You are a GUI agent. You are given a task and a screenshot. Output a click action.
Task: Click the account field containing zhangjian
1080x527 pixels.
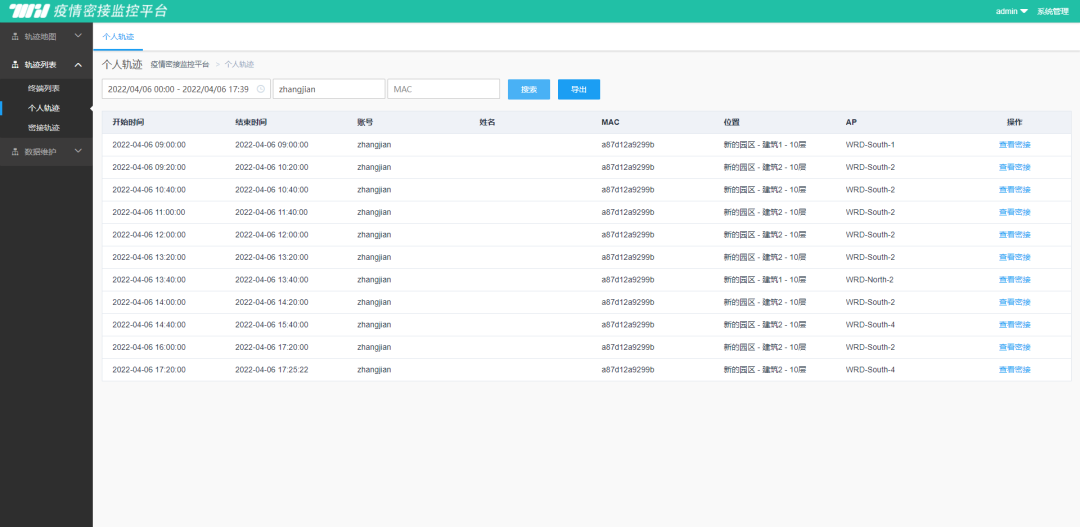click(x=329, y=89)
